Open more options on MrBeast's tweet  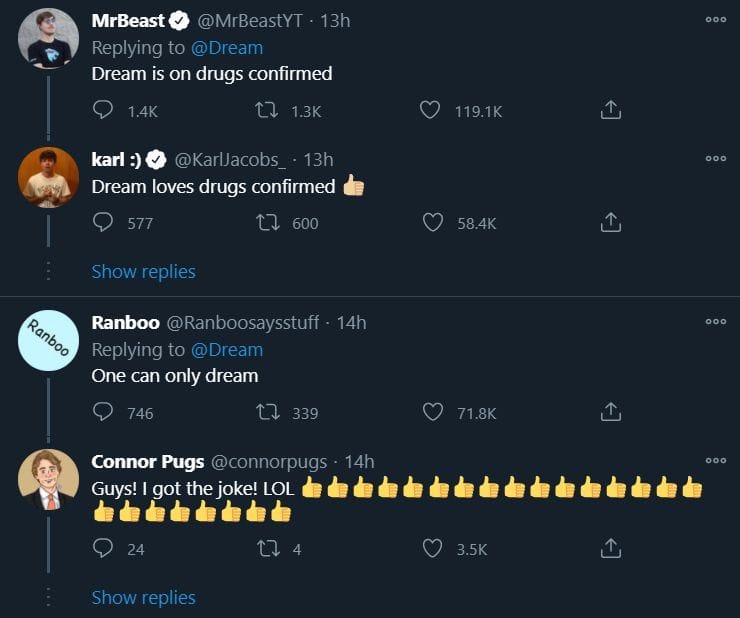point(715,20)
